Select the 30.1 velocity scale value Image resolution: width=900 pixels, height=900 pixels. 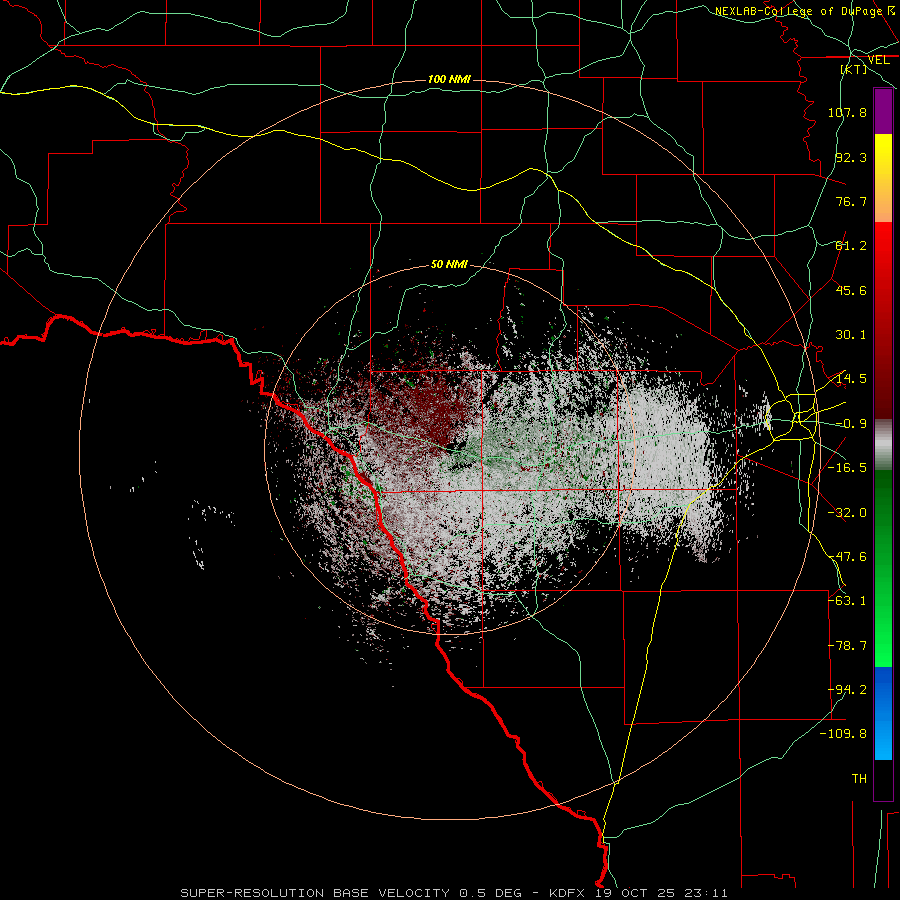[851, 335]
